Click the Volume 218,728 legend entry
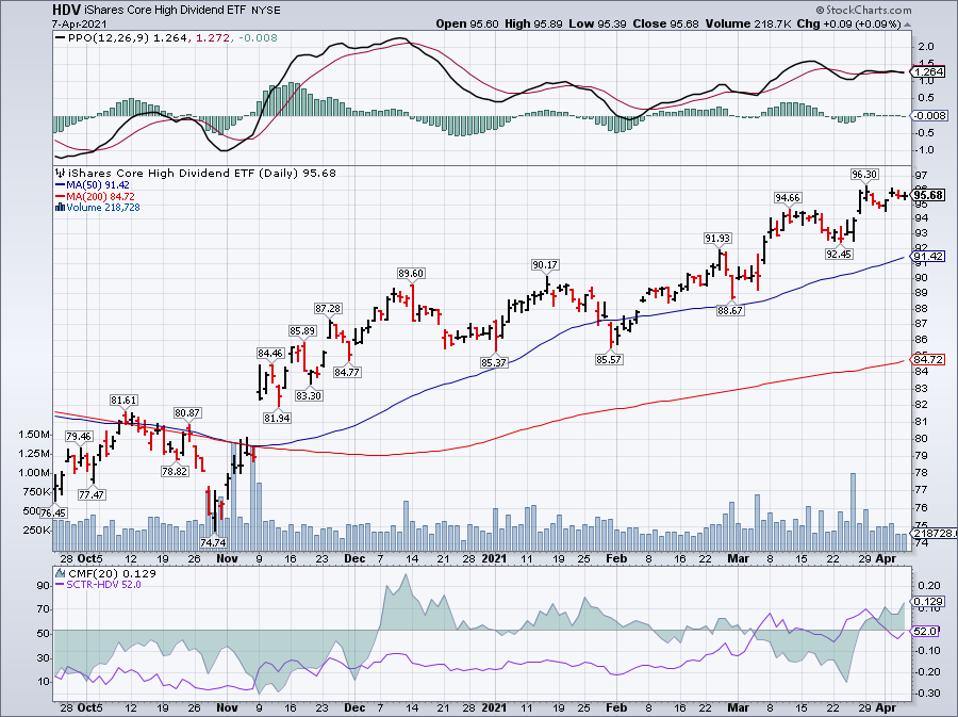 click(103, 208)
